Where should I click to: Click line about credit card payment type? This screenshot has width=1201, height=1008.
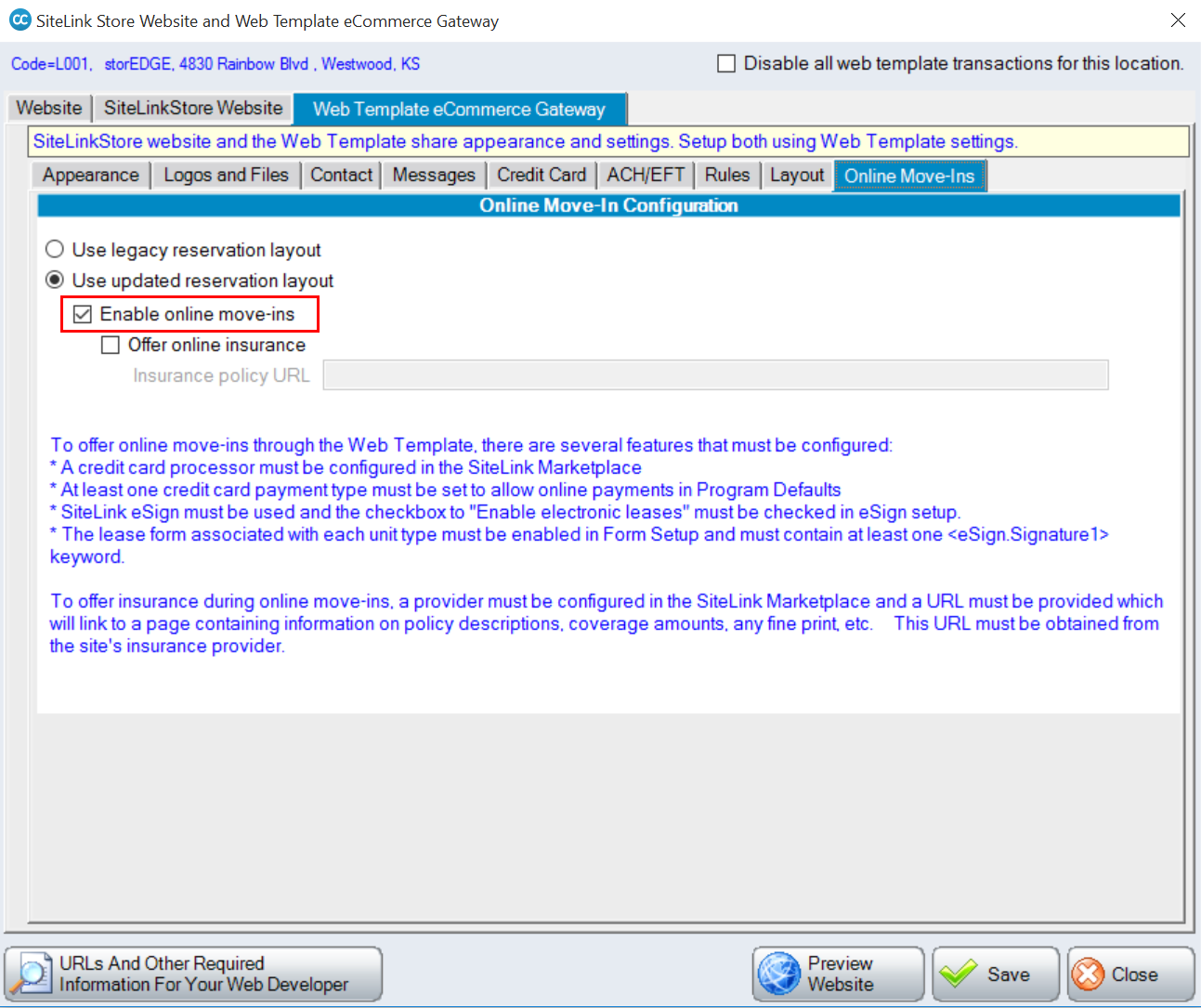[x=446, y=490]
